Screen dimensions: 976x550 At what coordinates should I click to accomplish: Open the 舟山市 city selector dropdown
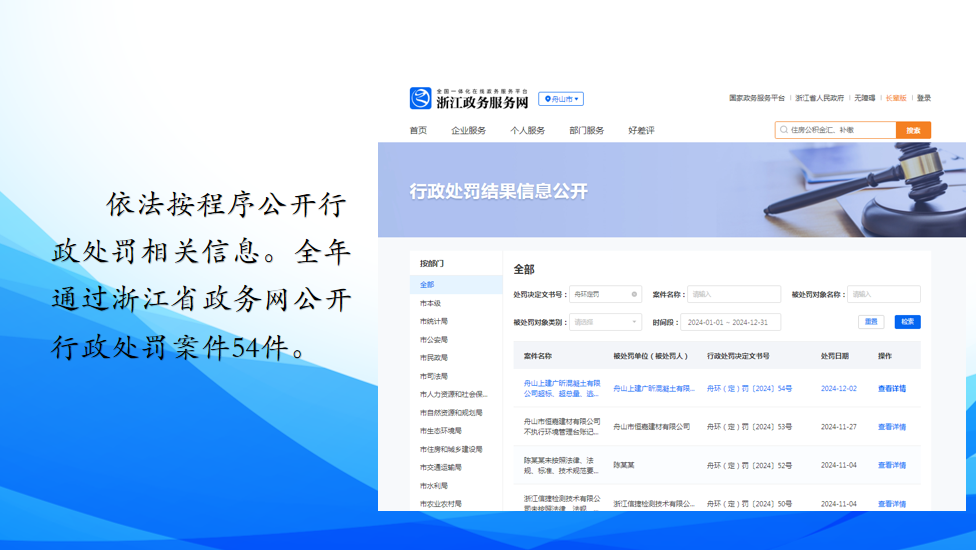[561, 99]
